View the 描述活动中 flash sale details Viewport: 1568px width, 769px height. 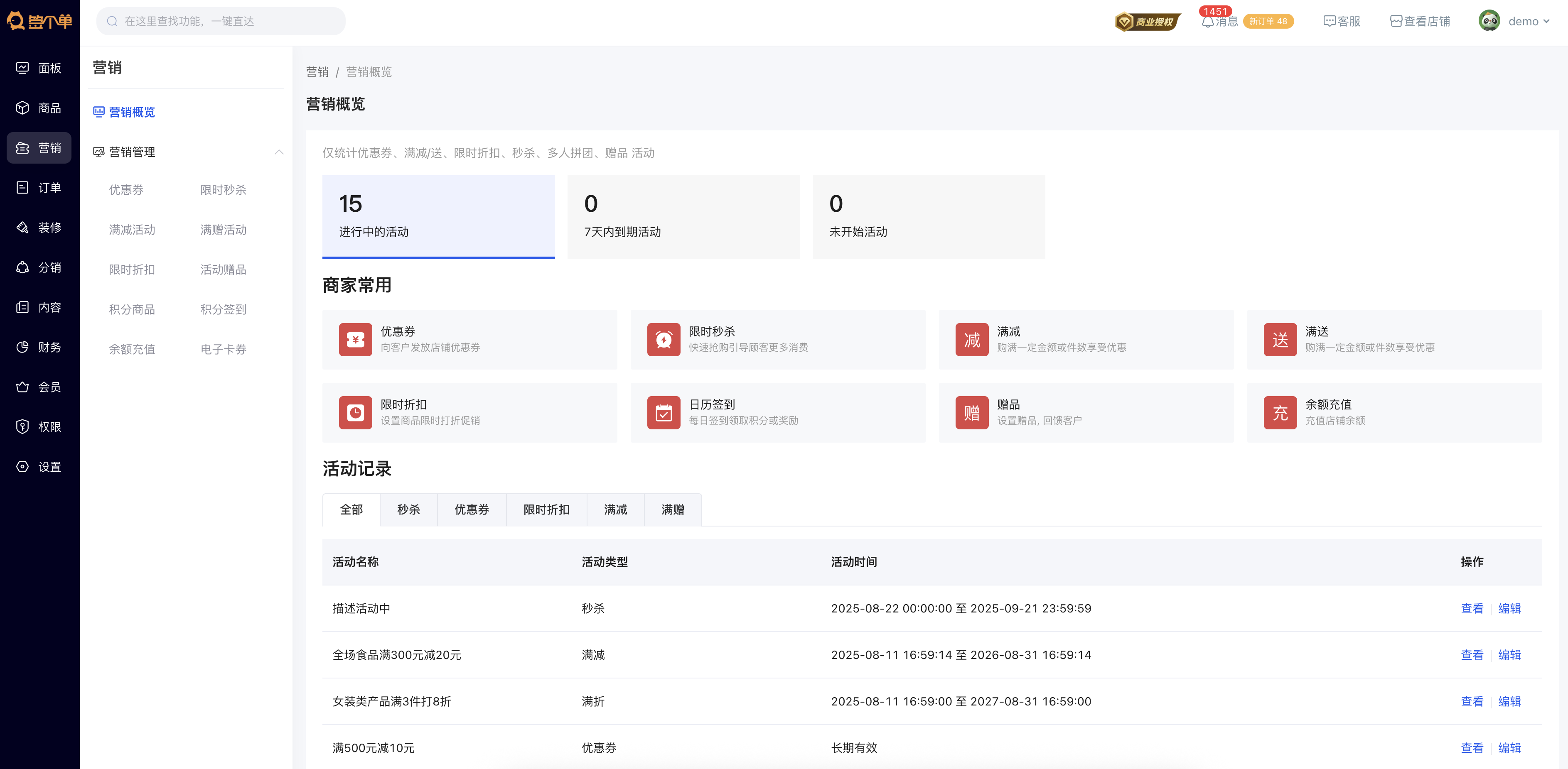(x=1472, y=608)
